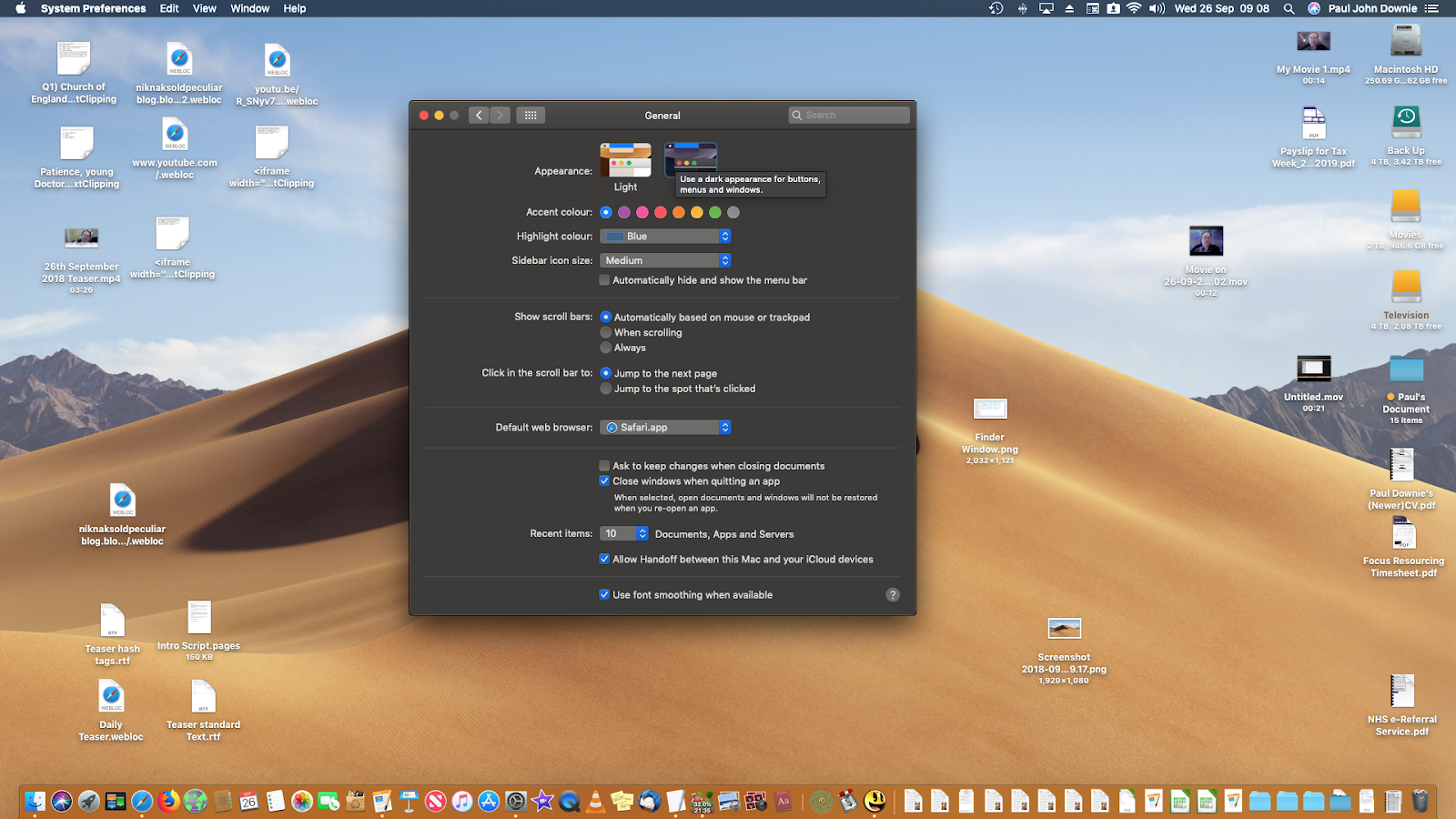The image size is (1456, 819).
Task: Launch iTunes from the Dock
Action: 462,801
